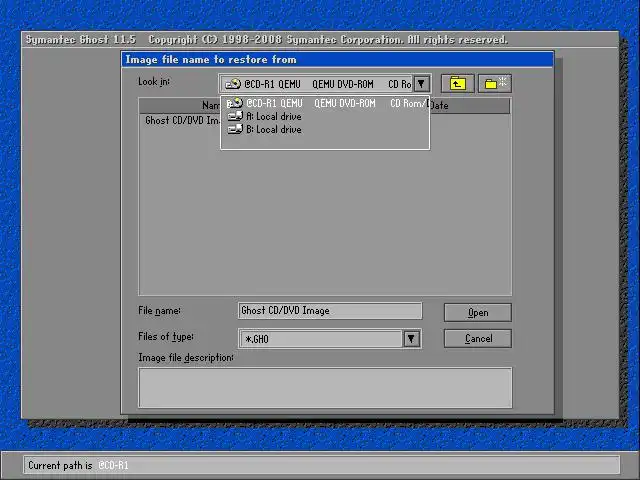Click the up-one-folder-level icon
640x480 pixels.
point(457,84)
